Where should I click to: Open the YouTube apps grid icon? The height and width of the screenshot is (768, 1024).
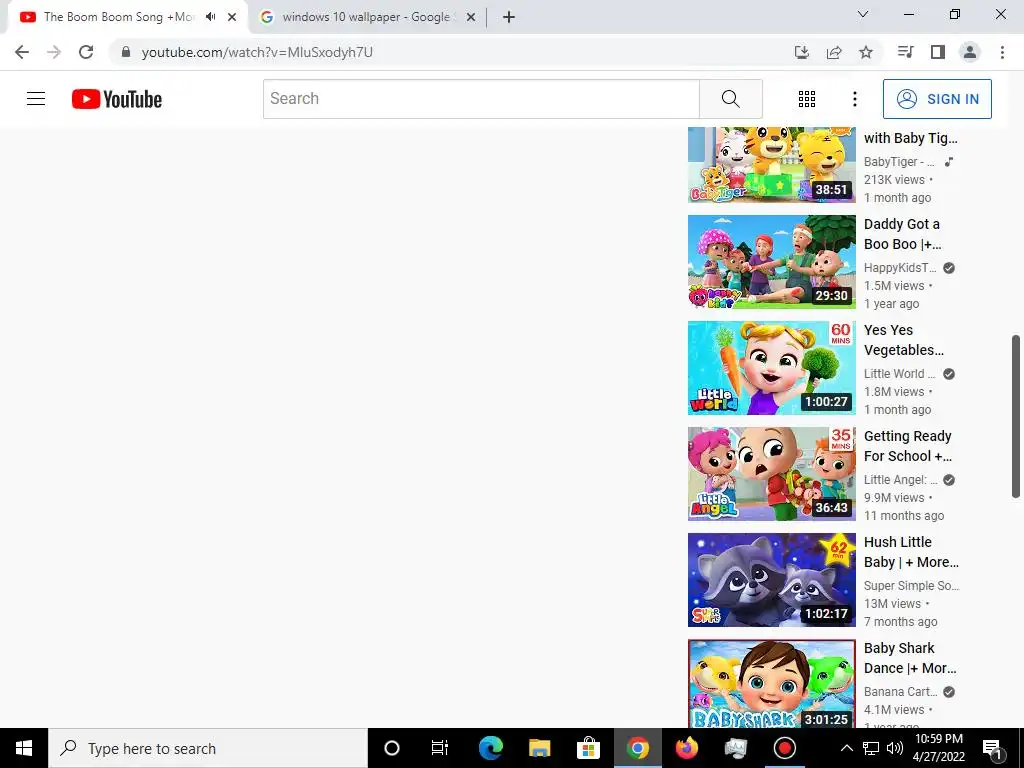807,99
